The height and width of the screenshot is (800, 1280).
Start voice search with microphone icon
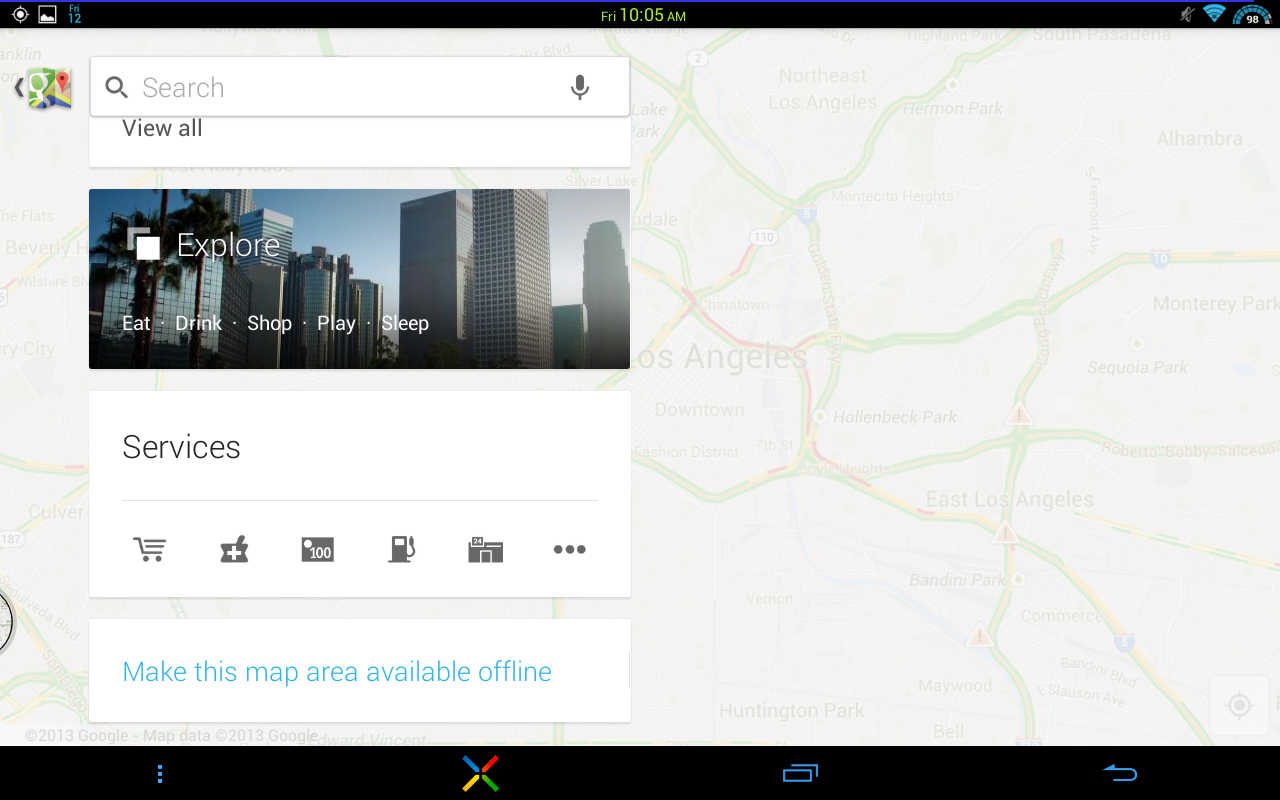tap(580, 88)
